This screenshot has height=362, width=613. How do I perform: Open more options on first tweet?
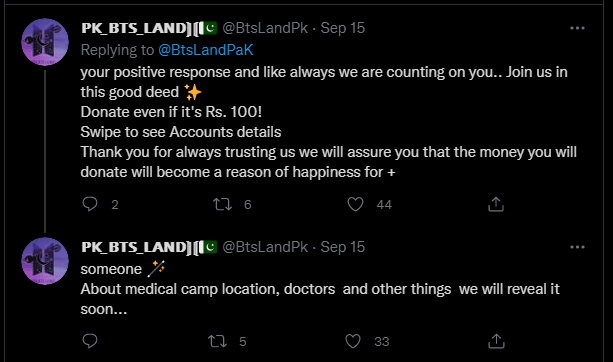[x=577, y=28]
